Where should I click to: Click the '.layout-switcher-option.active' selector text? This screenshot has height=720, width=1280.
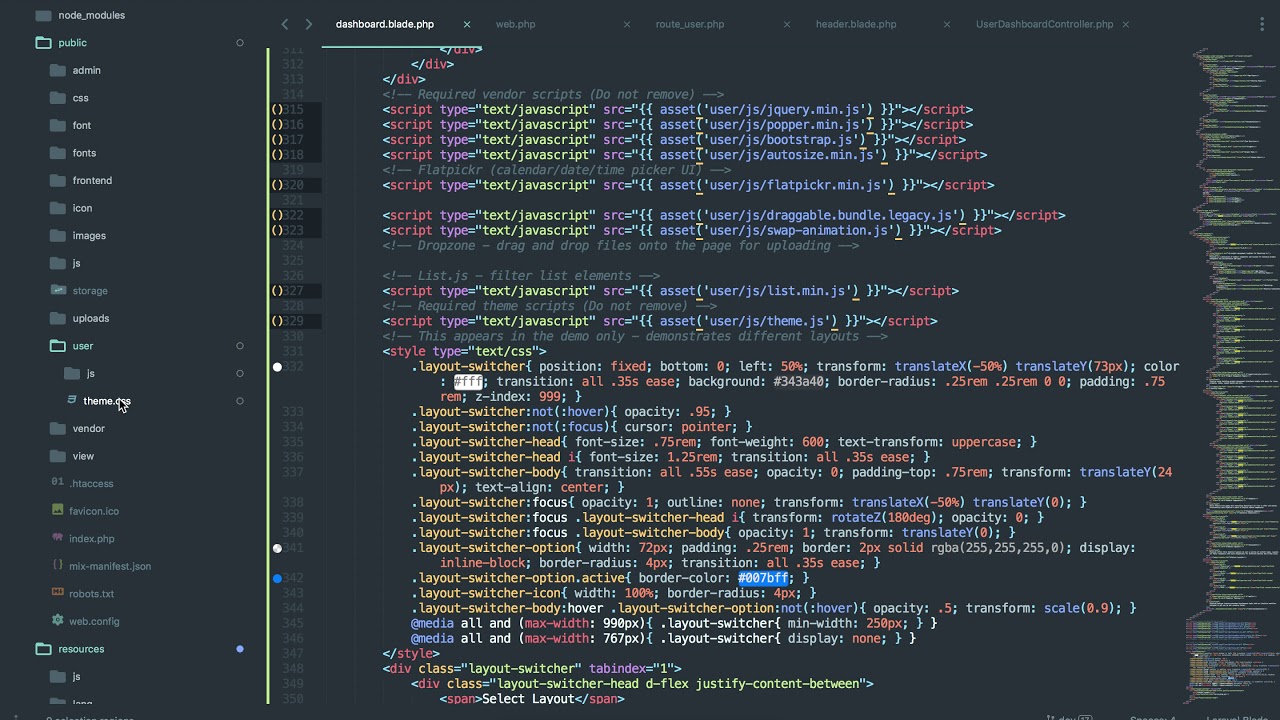(x=517, y=578)
